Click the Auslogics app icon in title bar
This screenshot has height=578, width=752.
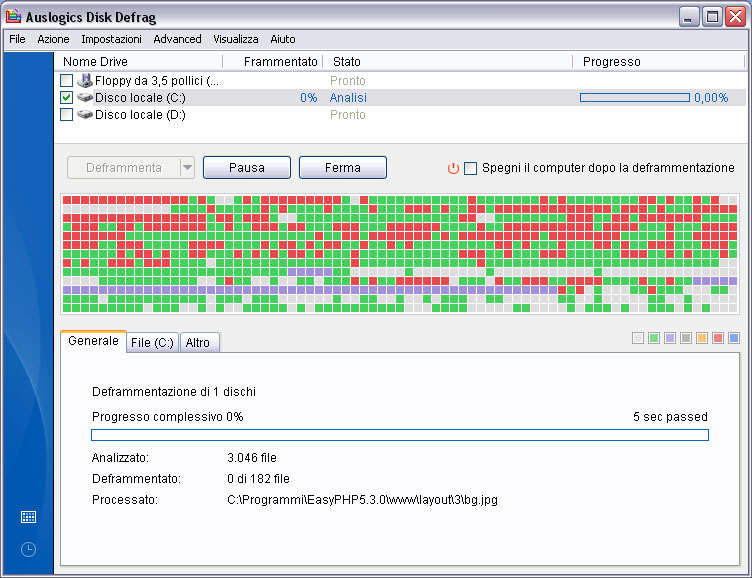(13, 16)
